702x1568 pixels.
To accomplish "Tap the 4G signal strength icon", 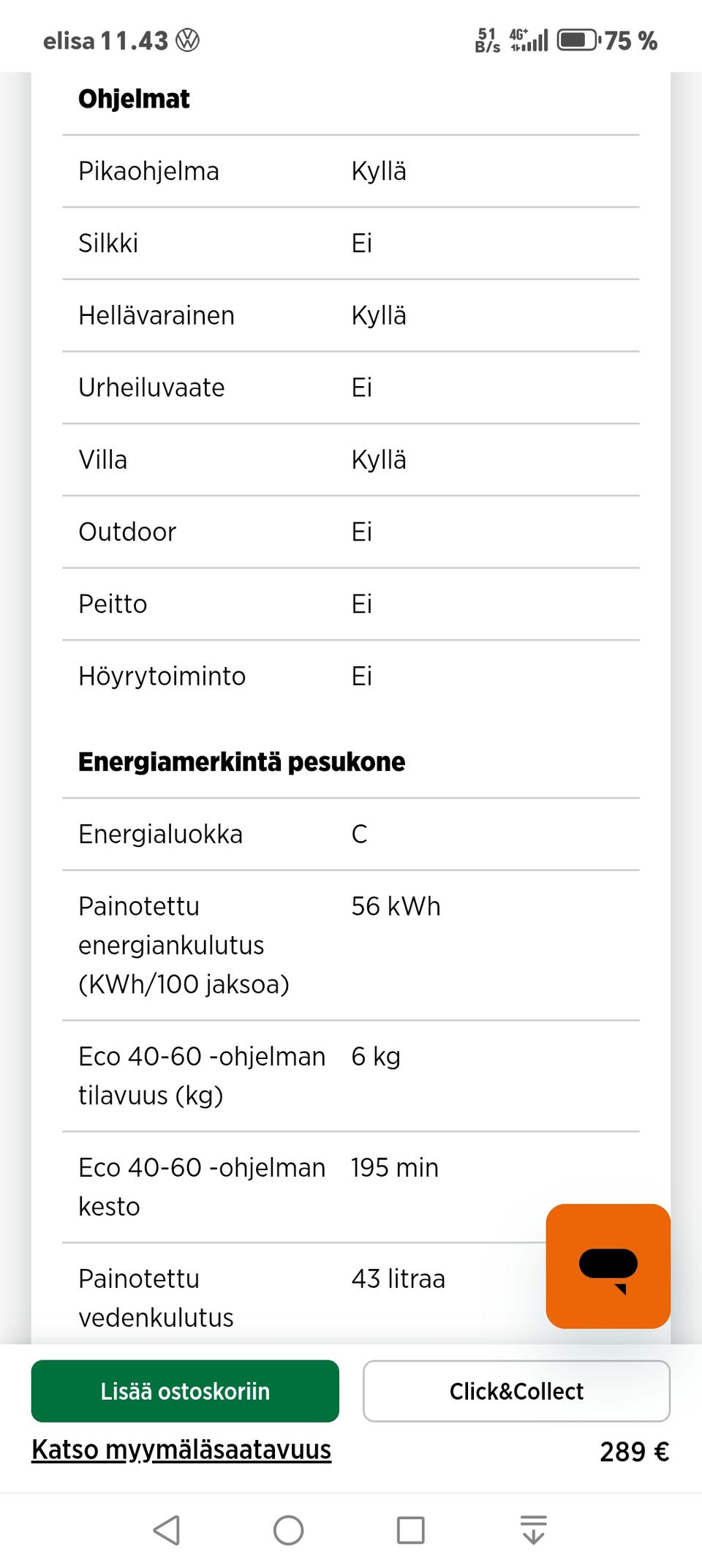I will [x=529, y=40].
